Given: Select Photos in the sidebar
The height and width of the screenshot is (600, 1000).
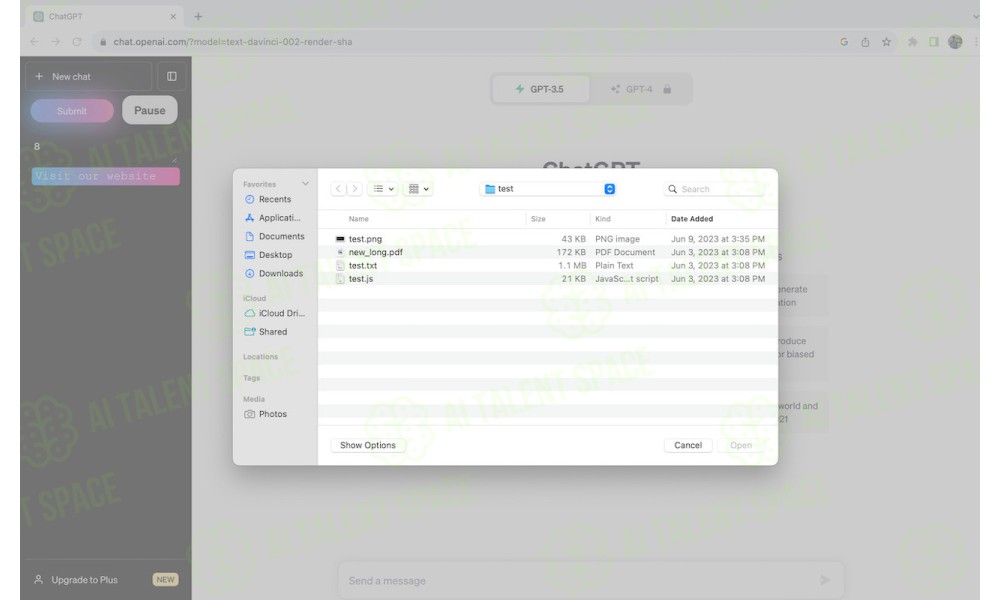Looking at the screenshot, I should click(275, 414).
